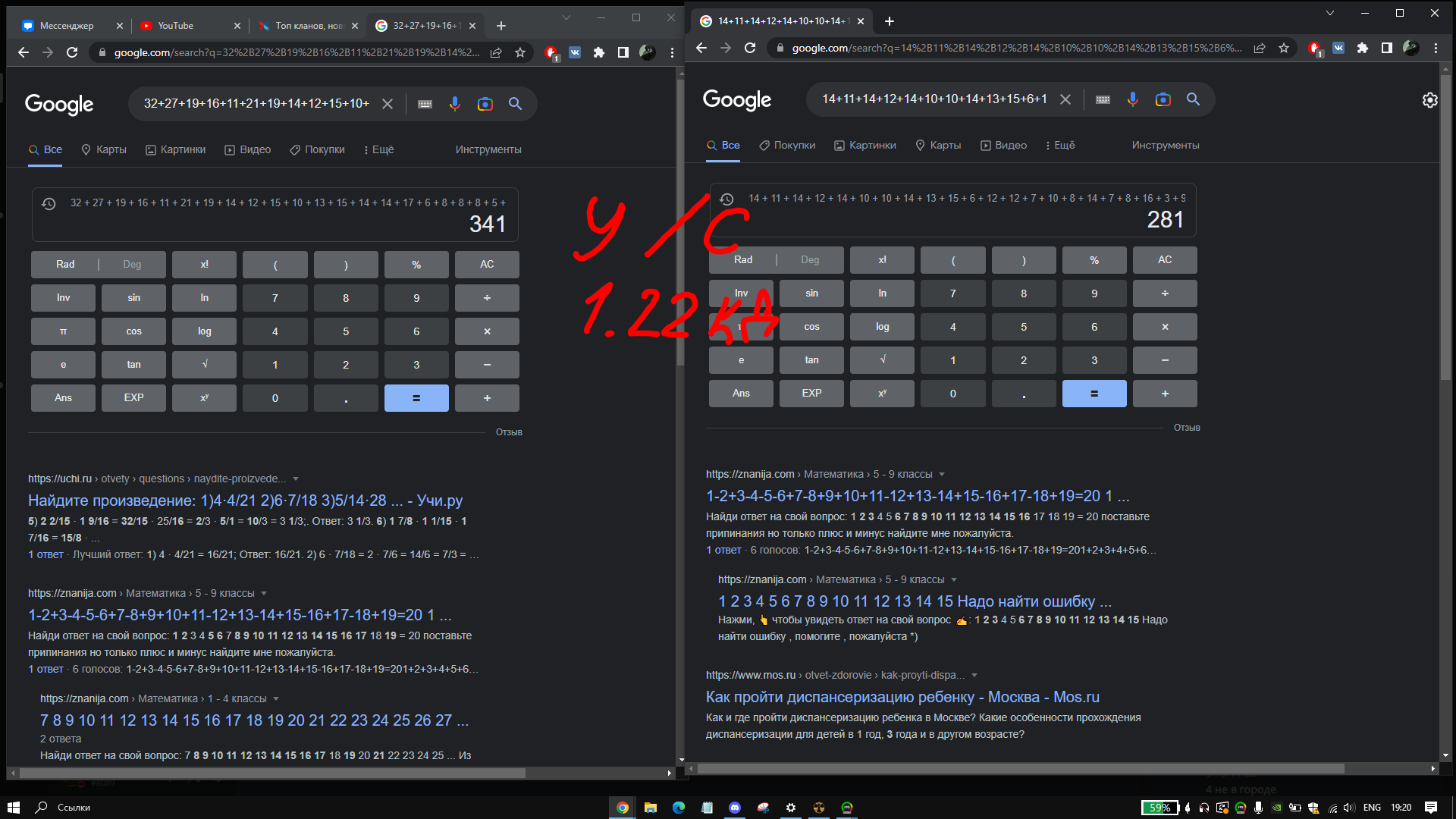The width and height of the screenshot is (1456, 819).
Task: Open calculator history in right window
Action: click(726, 199)
